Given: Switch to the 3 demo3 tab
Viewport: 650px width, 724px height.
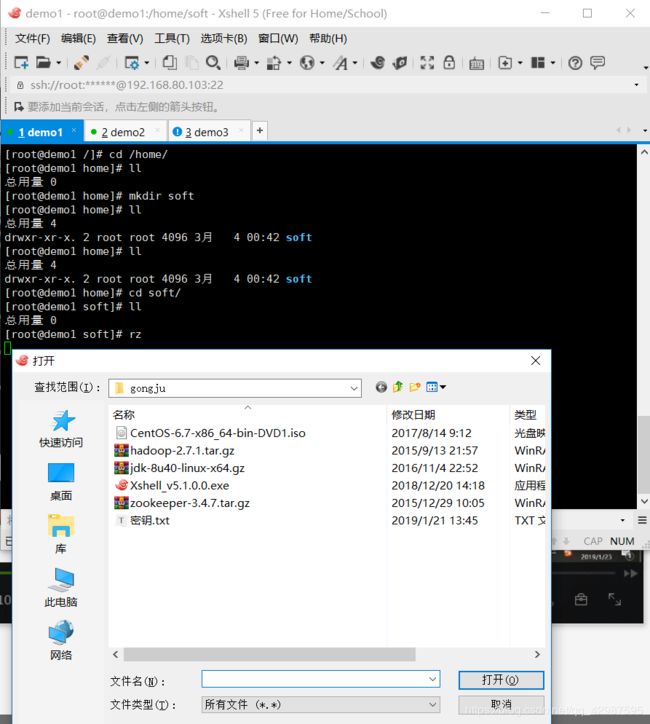Looking at the screenshot, I should pos(207,132).
